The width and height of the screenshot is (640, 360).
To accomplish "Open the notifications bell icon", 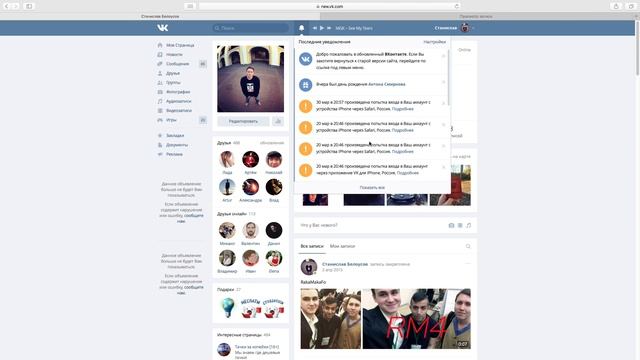I will [302, 28].
